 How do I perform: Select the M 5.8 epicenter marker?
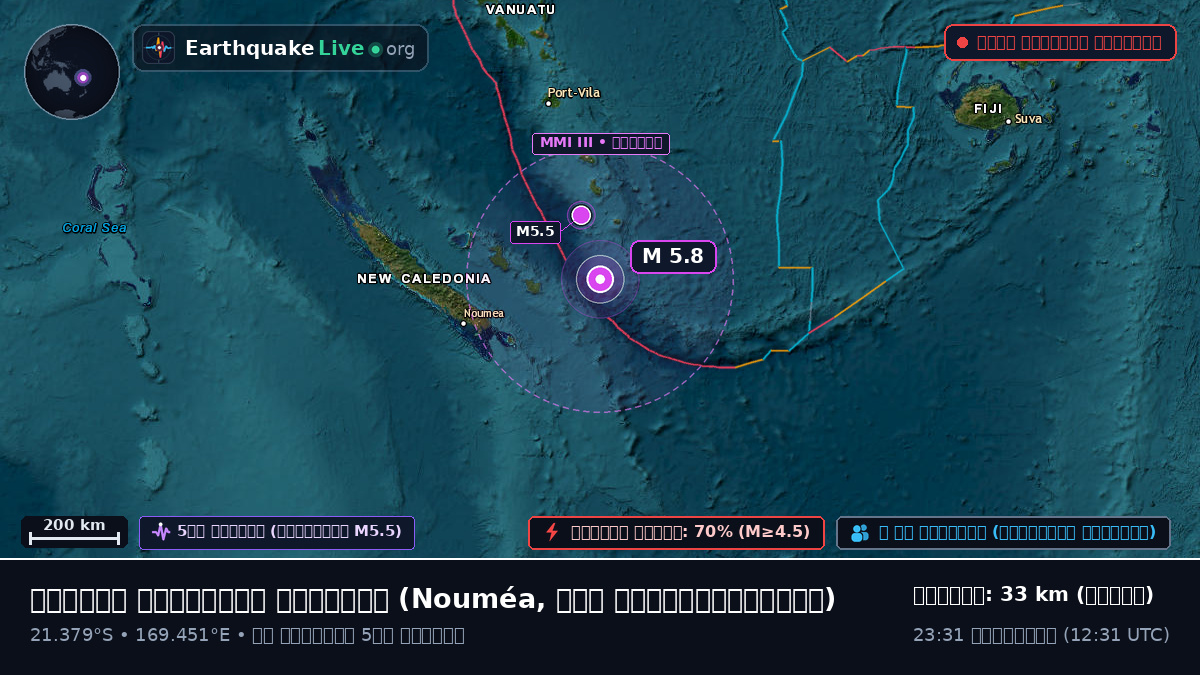pyautogui.click(x=600, y=280)
